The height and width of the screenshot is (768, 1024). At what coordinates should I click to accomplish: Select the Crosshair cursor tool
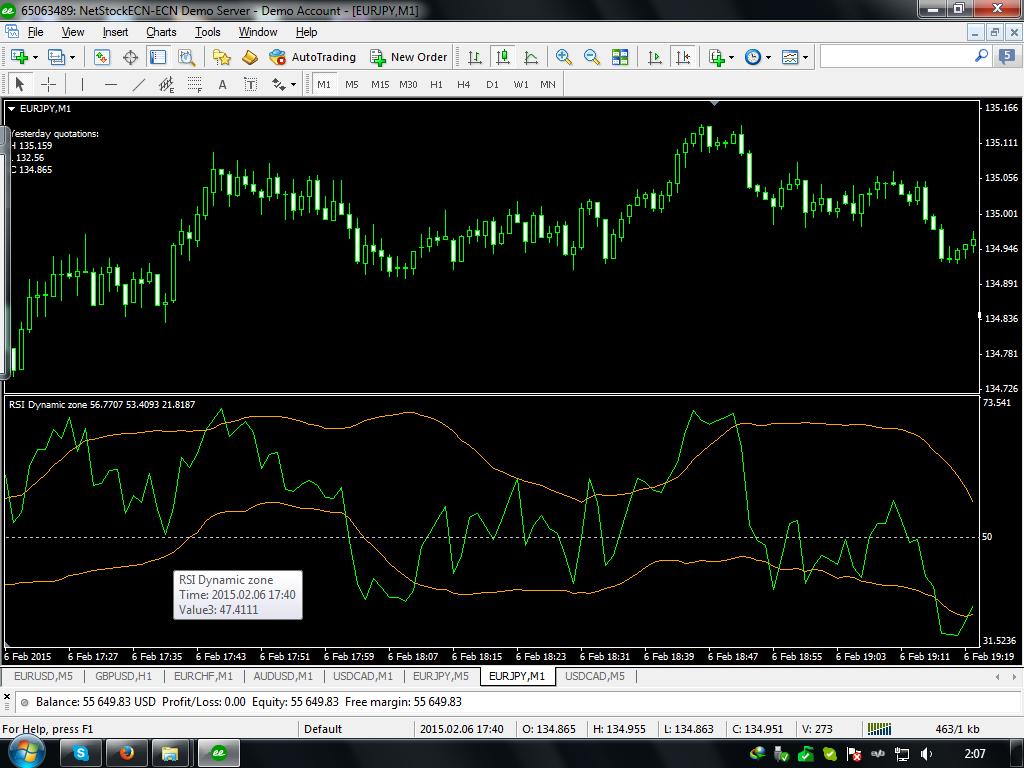[x=47, y=84]
